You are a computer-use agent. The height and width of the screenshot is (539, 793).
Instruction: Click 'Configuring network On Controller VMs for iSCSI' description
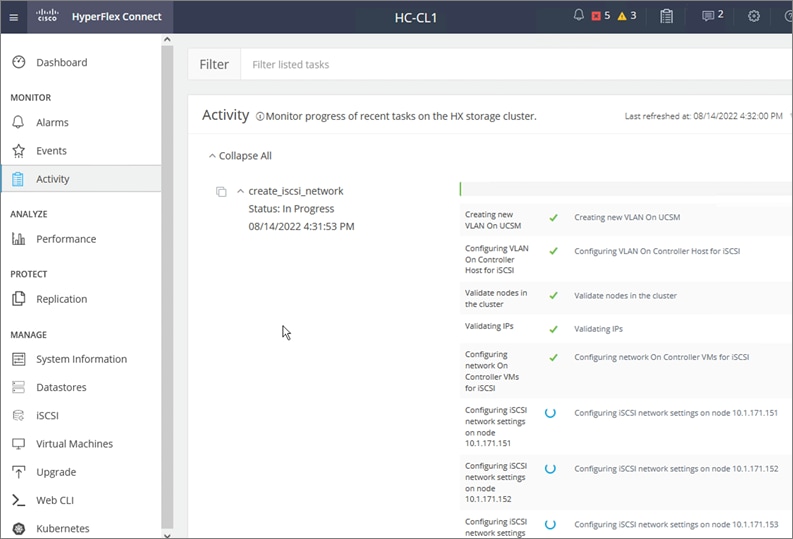[662, 357]
